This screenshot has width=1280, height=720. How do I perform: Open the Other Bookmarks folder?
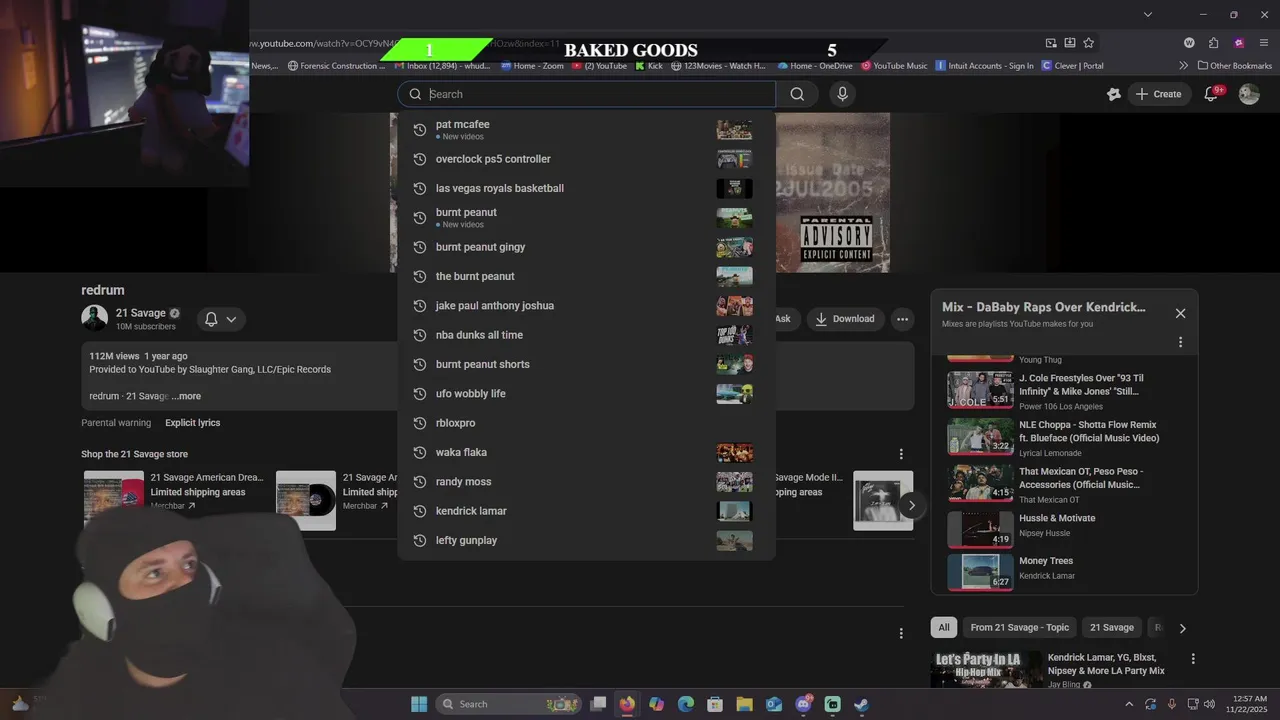click(1234, 66)
